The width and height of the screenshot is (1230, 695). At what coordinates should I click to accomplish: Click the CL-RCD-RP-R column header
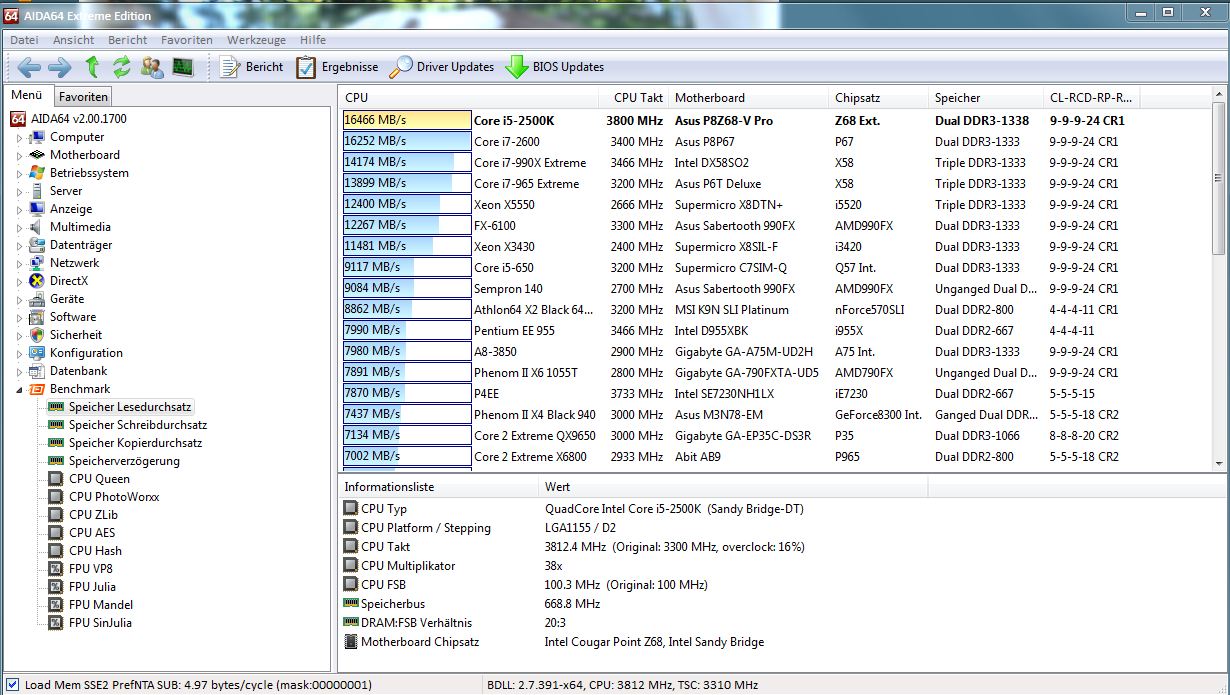[1090, 98]
